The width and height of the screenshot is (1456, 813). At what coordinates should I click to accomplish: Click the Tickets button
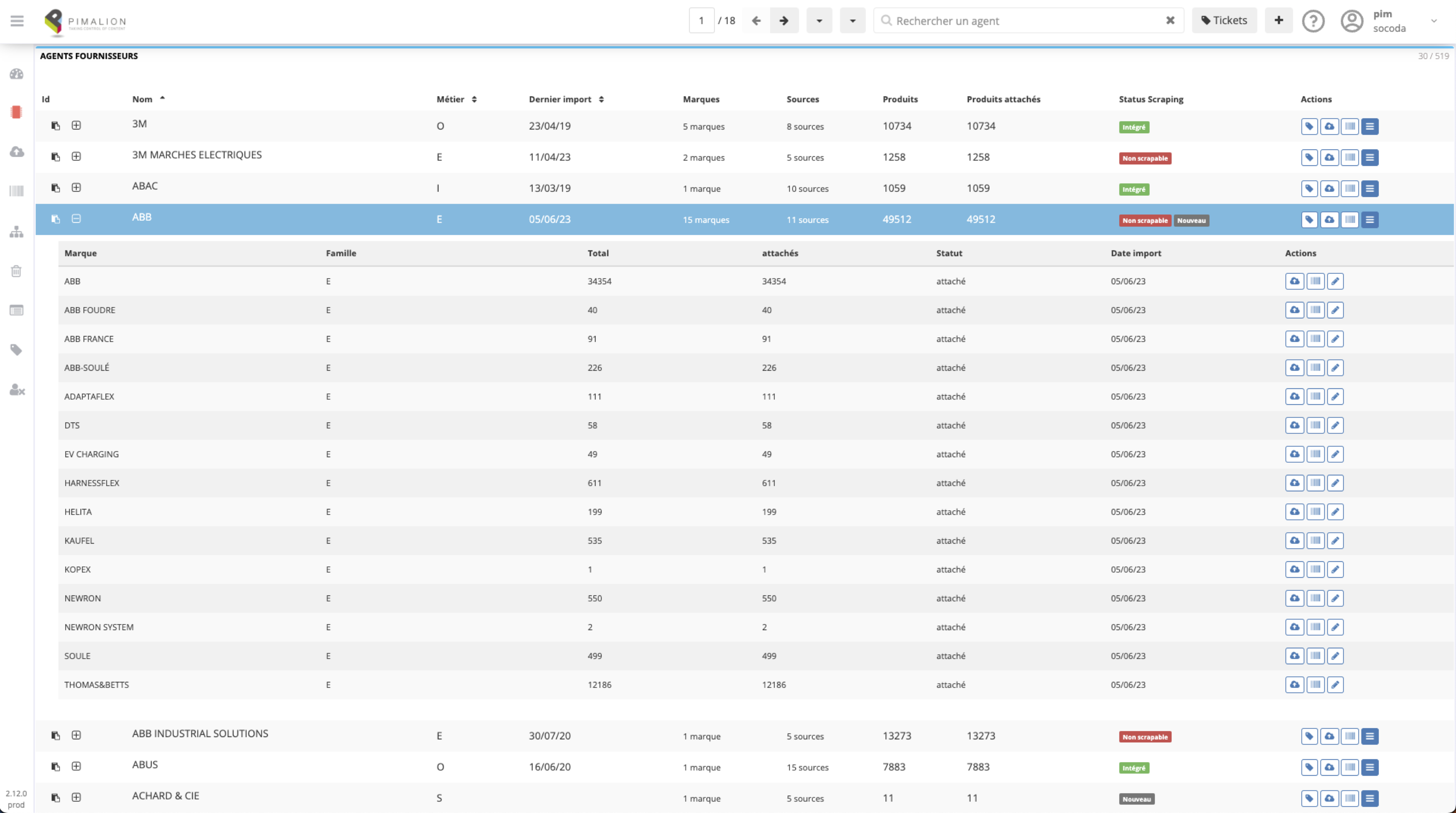1224,20
